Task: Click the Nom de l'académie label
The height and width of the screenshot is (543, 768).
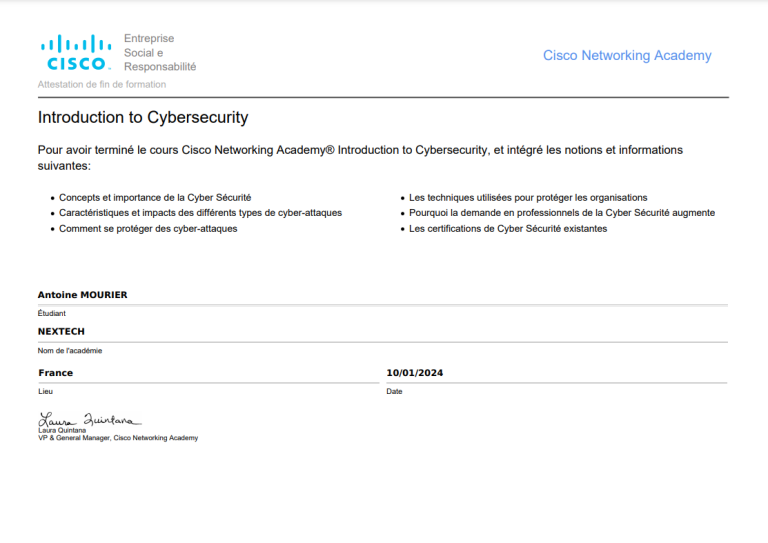Action: pyautogui.click(x=70, y=351)
